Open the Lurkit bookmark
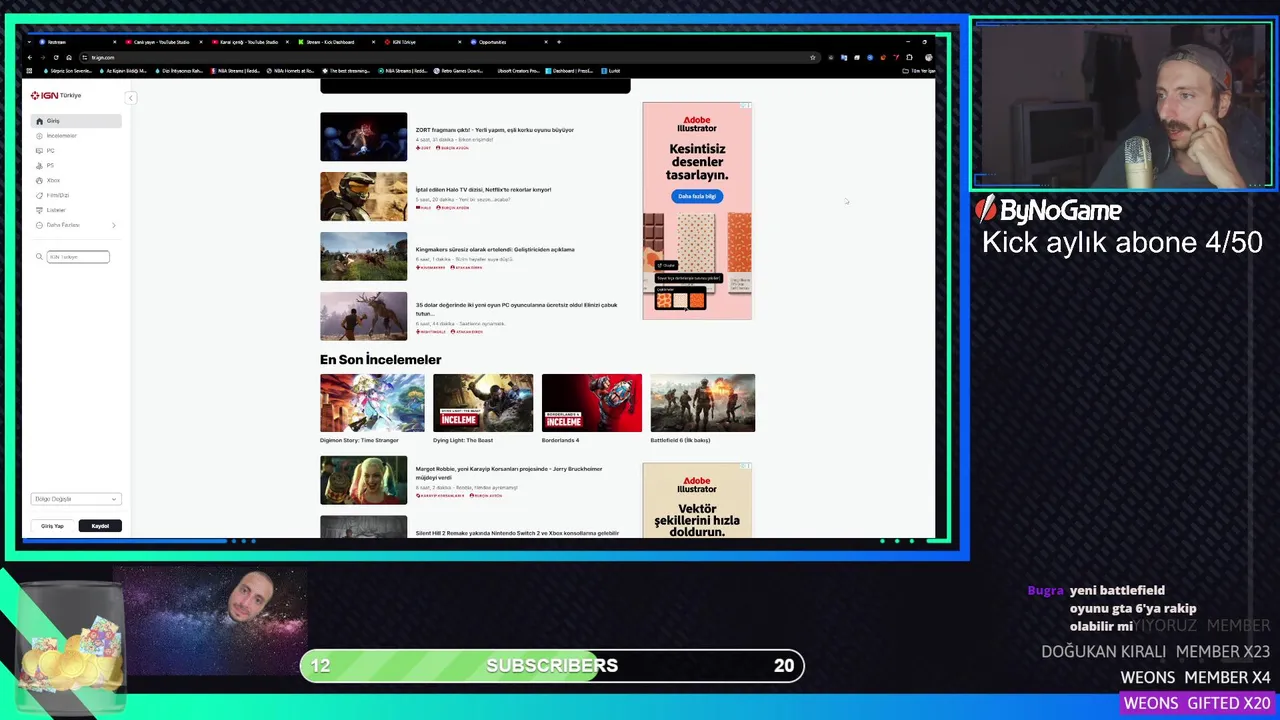This screenshot has width=1280, height=720. 610,71
